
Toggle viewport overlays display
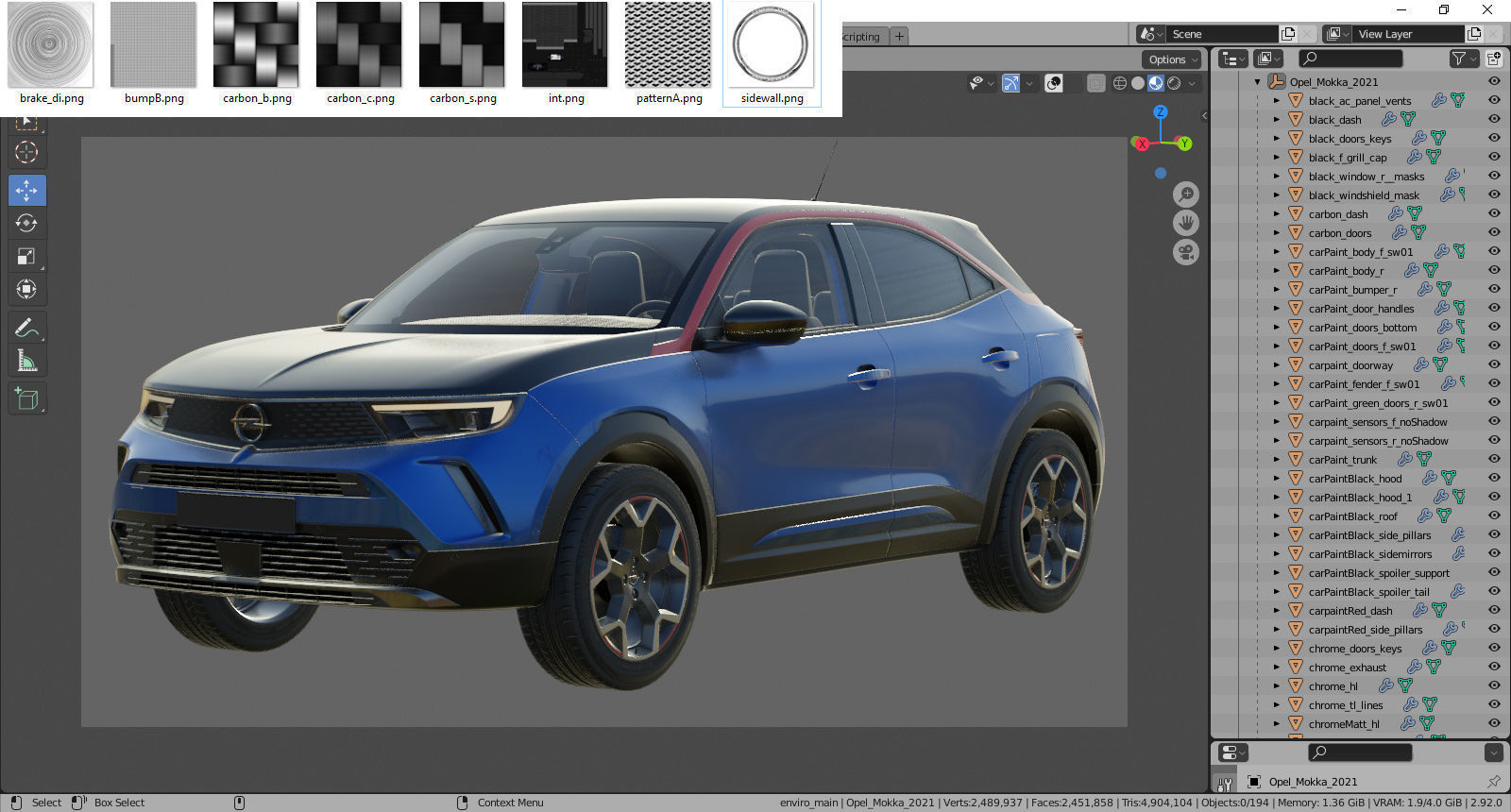coord(1054,83)
